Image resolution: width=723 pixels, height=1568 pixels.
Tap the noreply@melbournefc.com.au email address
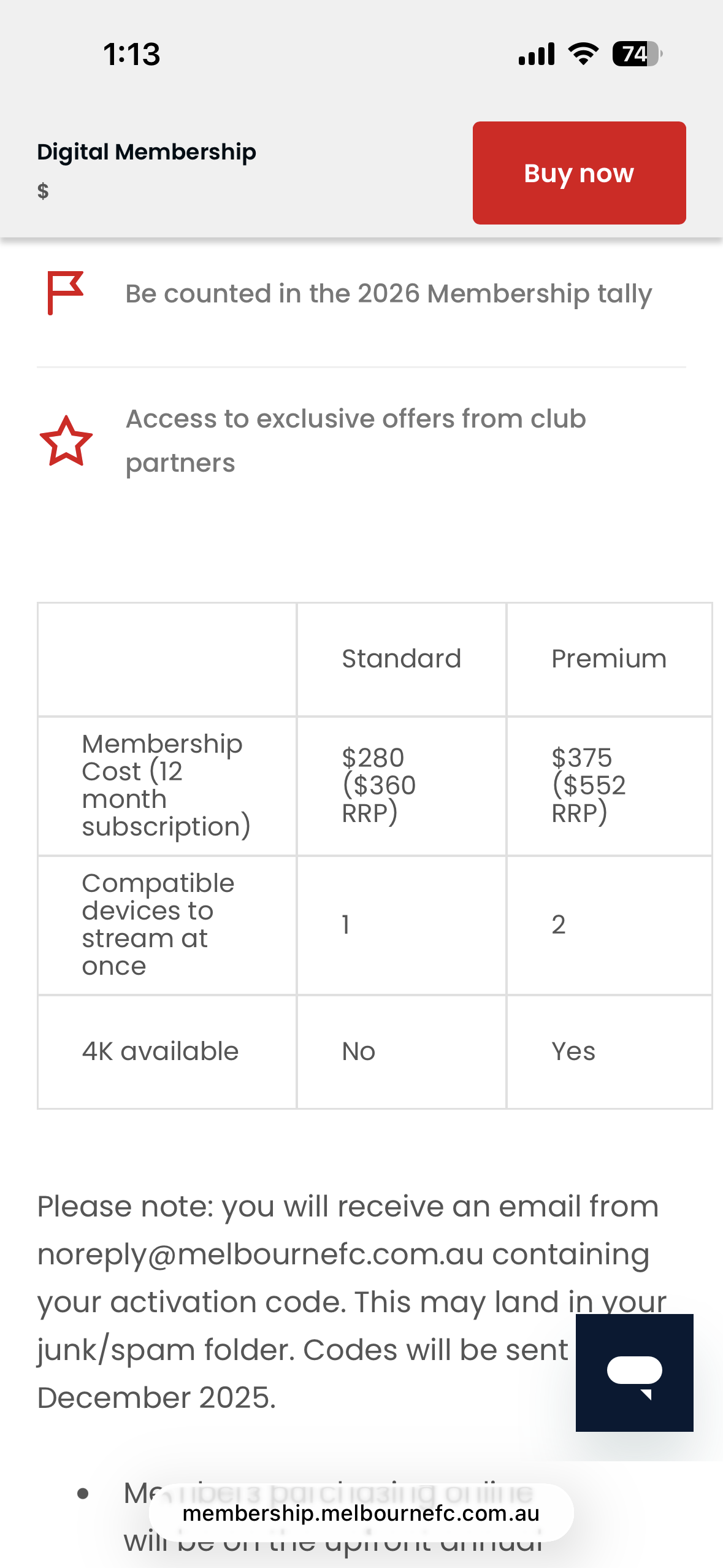261,1254
